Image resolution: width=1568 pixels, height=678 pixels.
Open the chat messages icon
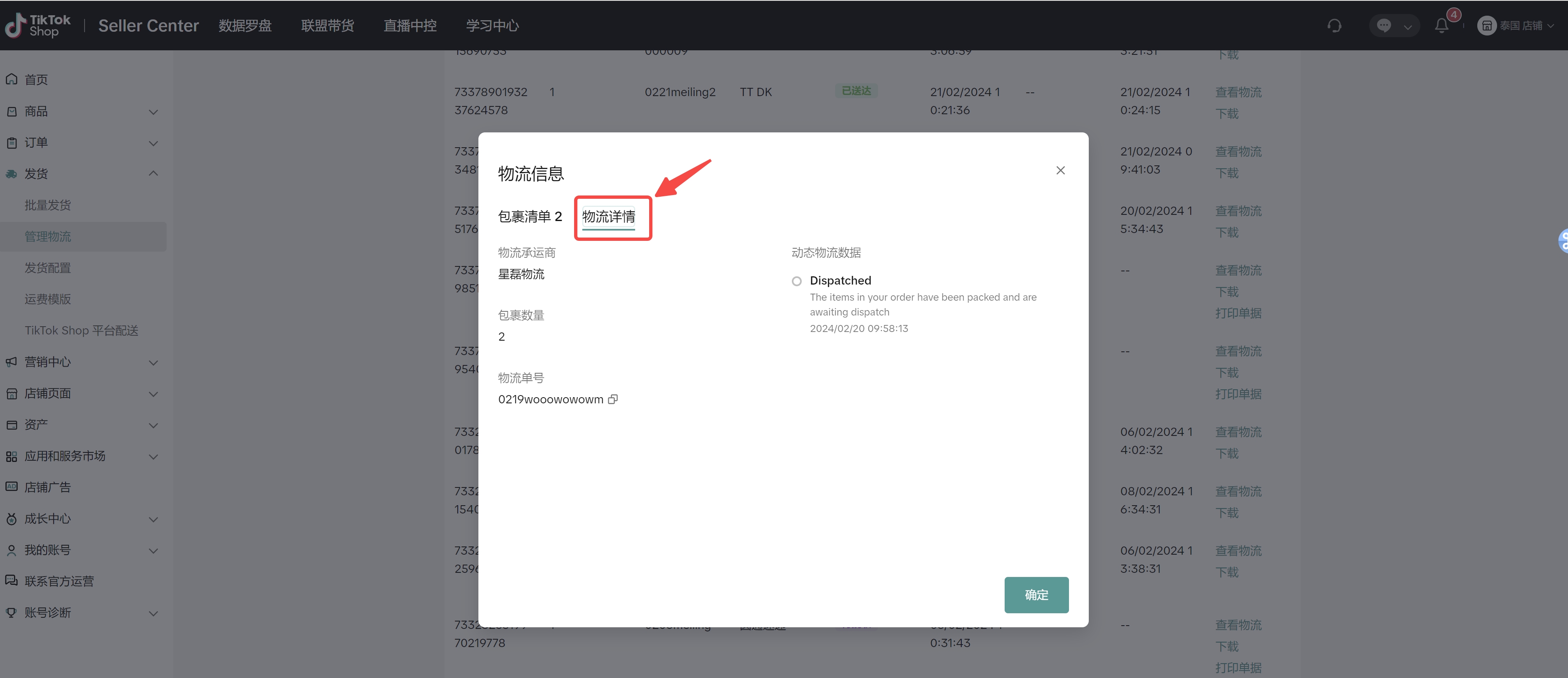coord(1384,26)
